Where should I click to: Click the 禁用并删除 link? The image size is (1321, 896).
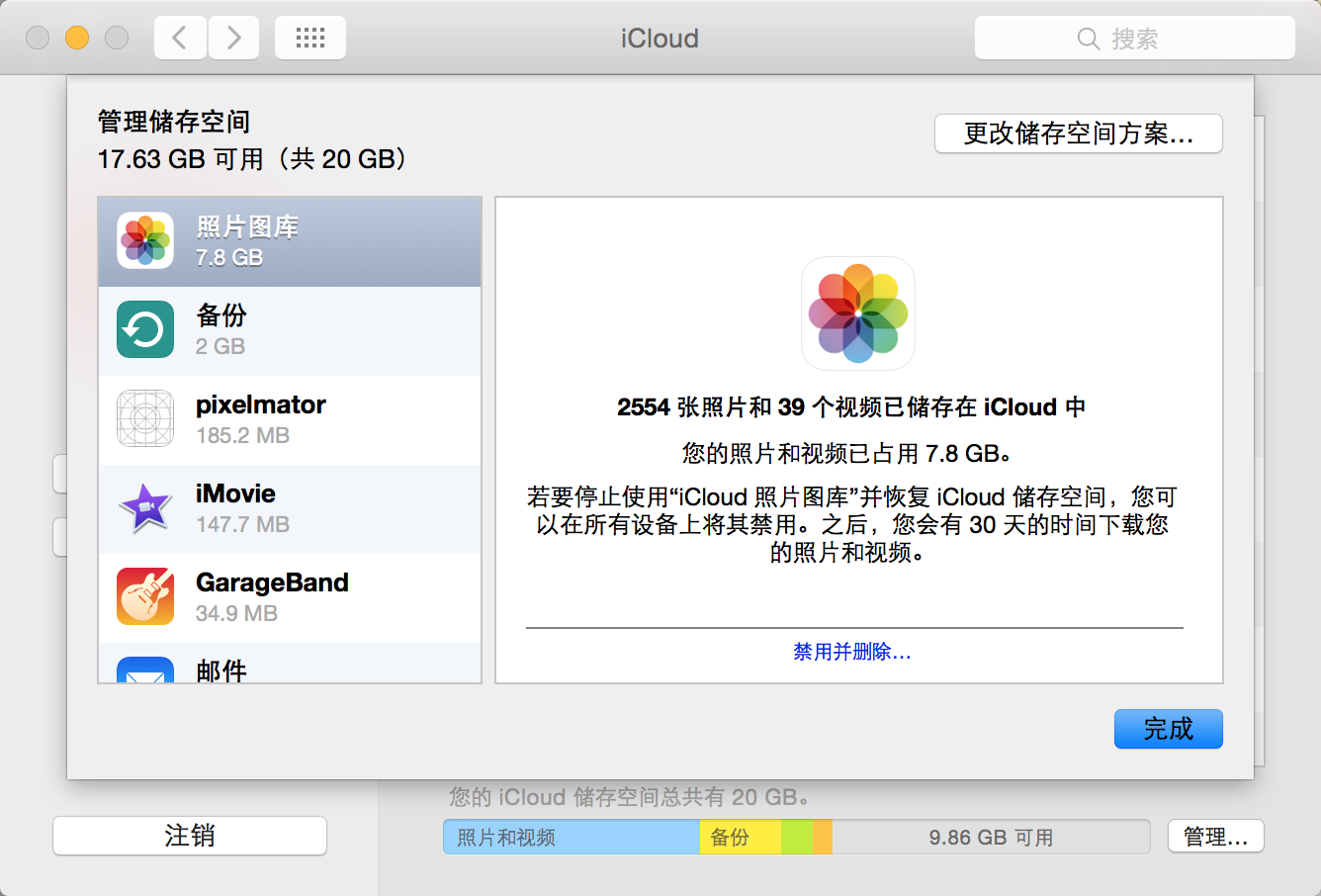[851, 652]
